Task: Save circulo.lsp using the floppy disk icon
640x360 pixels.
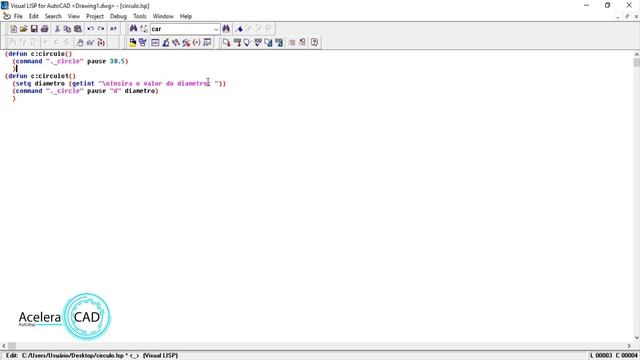Action: pos(34,29)
